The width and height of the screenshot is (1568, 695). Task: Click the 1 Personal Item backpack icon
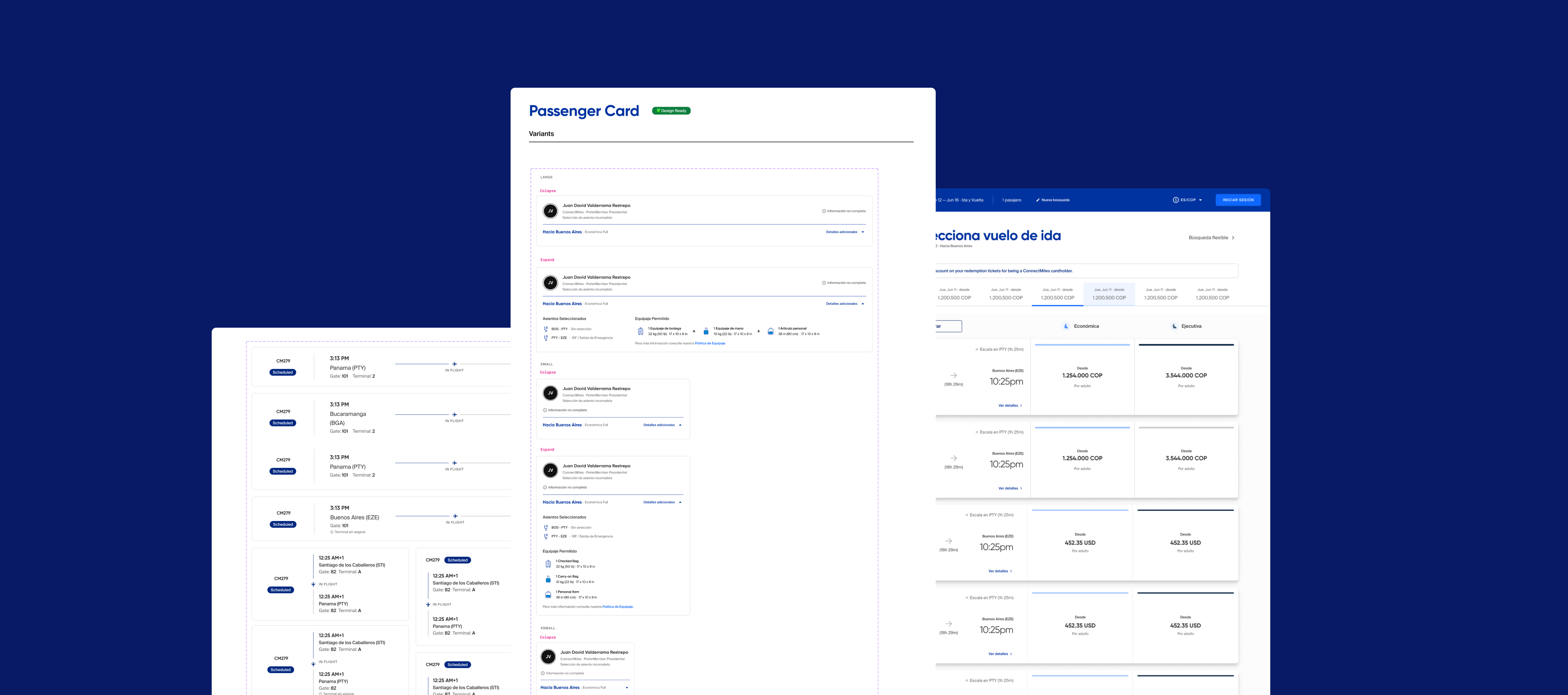tap(549, 595)
